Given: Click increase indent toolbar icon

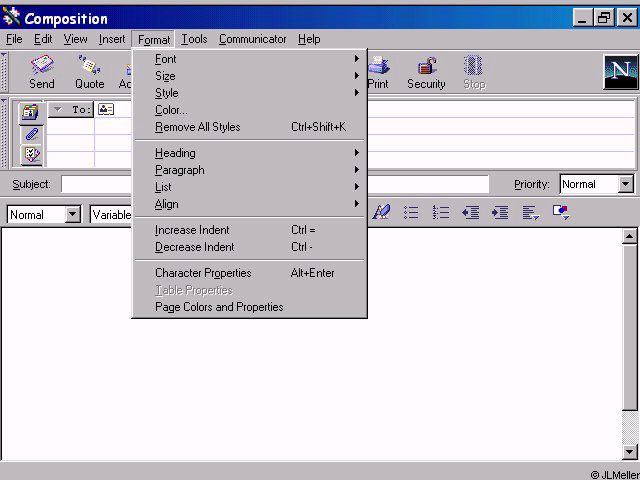Looking at the screenshot, I should pyautogui.click(x=500, y=212).
